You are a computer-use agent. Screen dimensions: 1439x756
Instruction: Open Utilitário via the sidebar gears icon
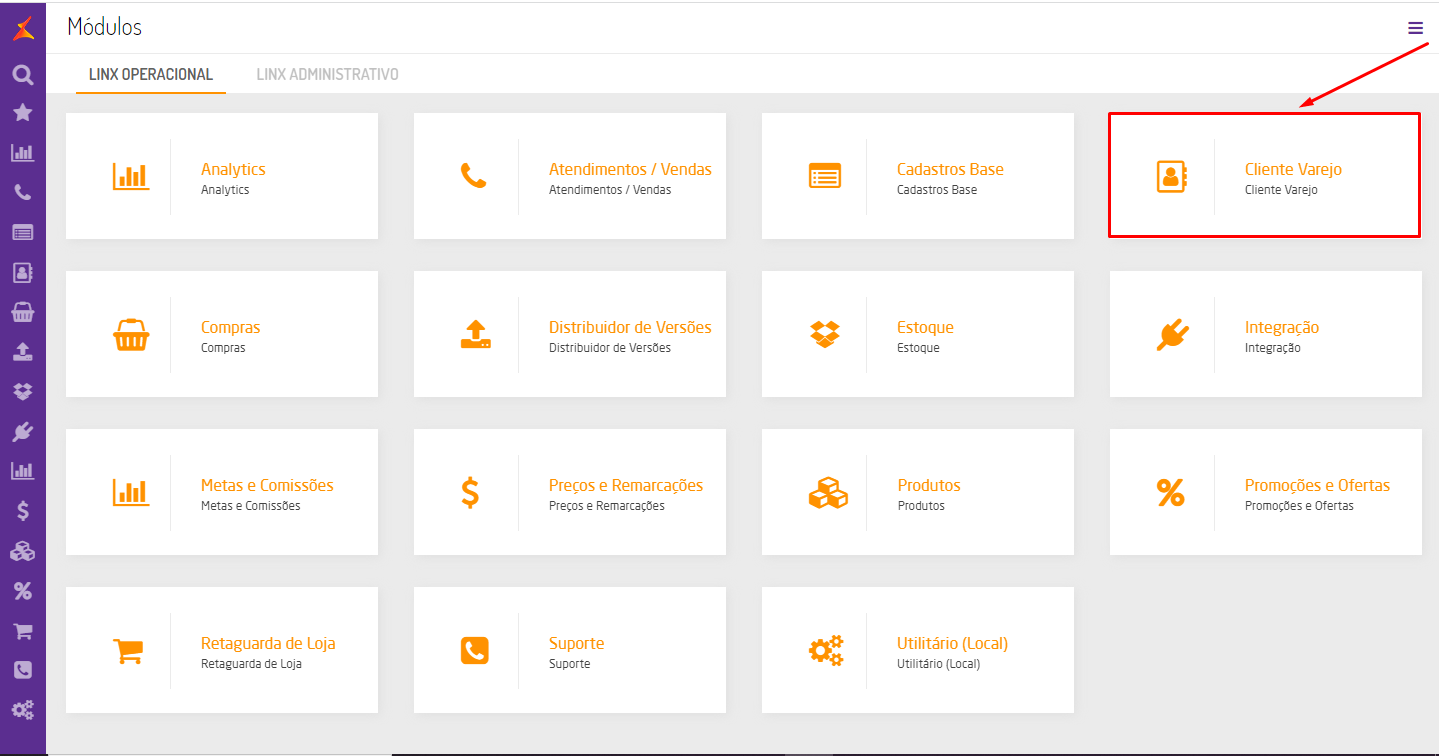pos(22,710)
